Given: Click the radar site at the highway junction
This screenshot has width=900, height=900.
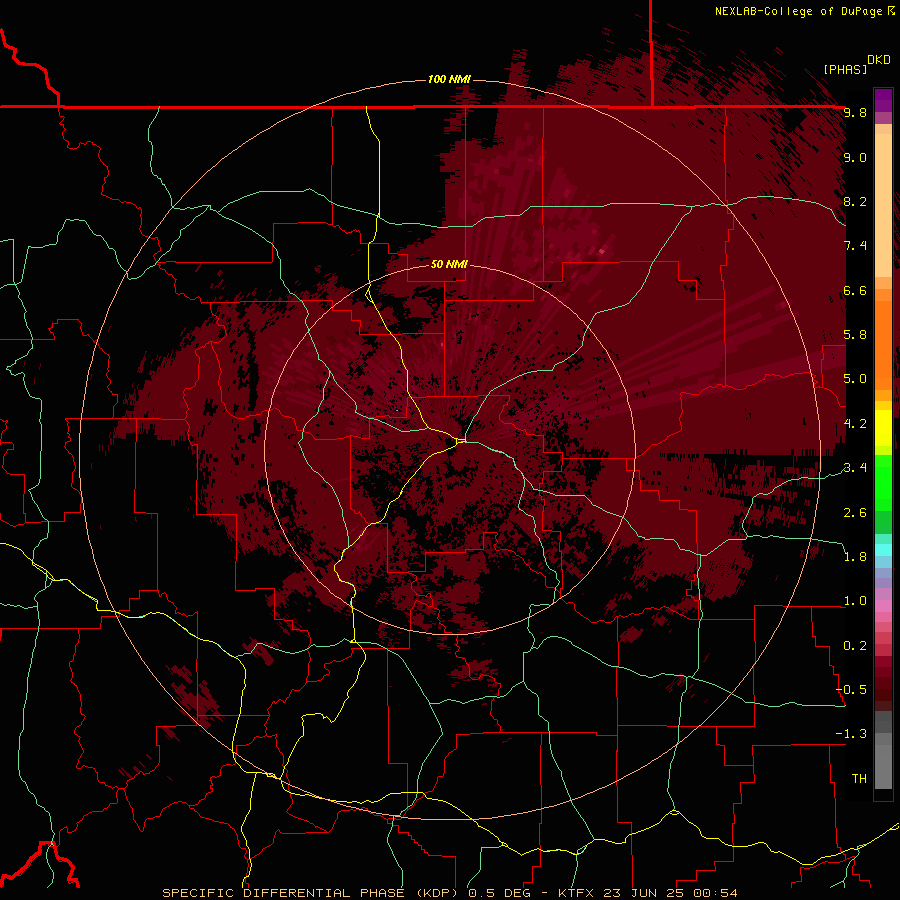Looking at the screenshot, I should (460, 441).
